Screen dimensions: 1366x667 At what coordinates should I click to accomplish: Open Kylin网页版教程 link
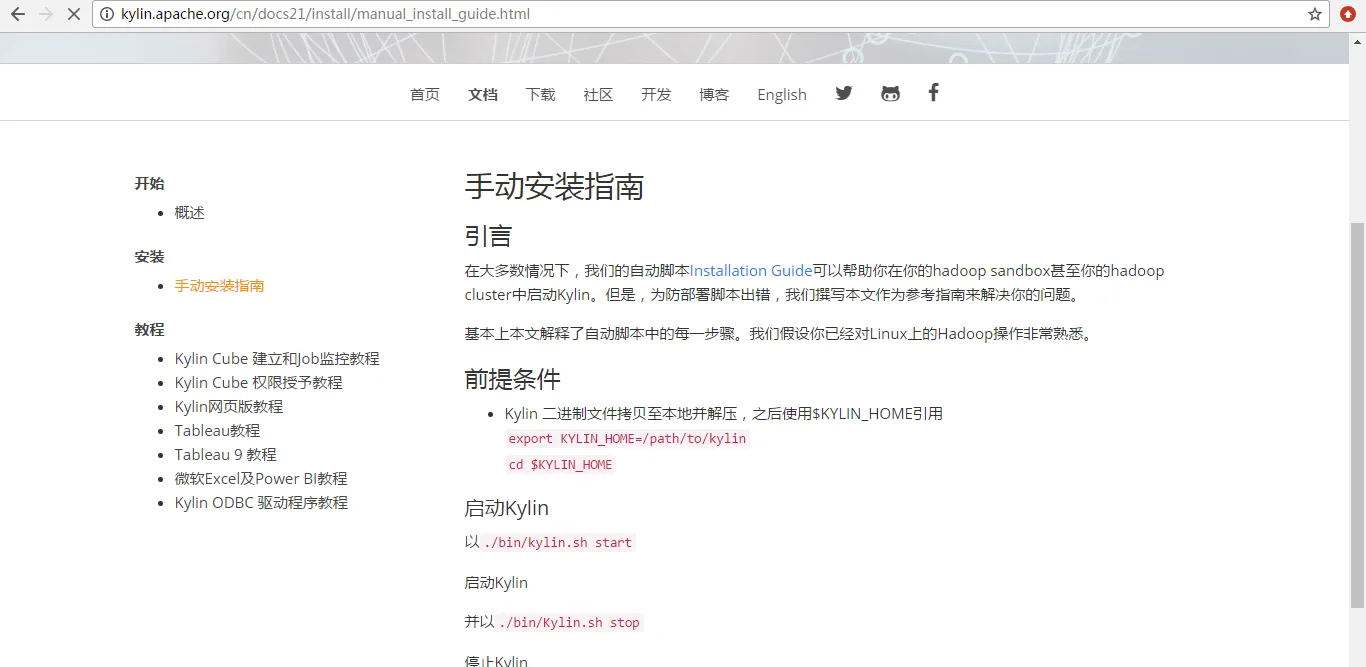[x=228, y=406]
